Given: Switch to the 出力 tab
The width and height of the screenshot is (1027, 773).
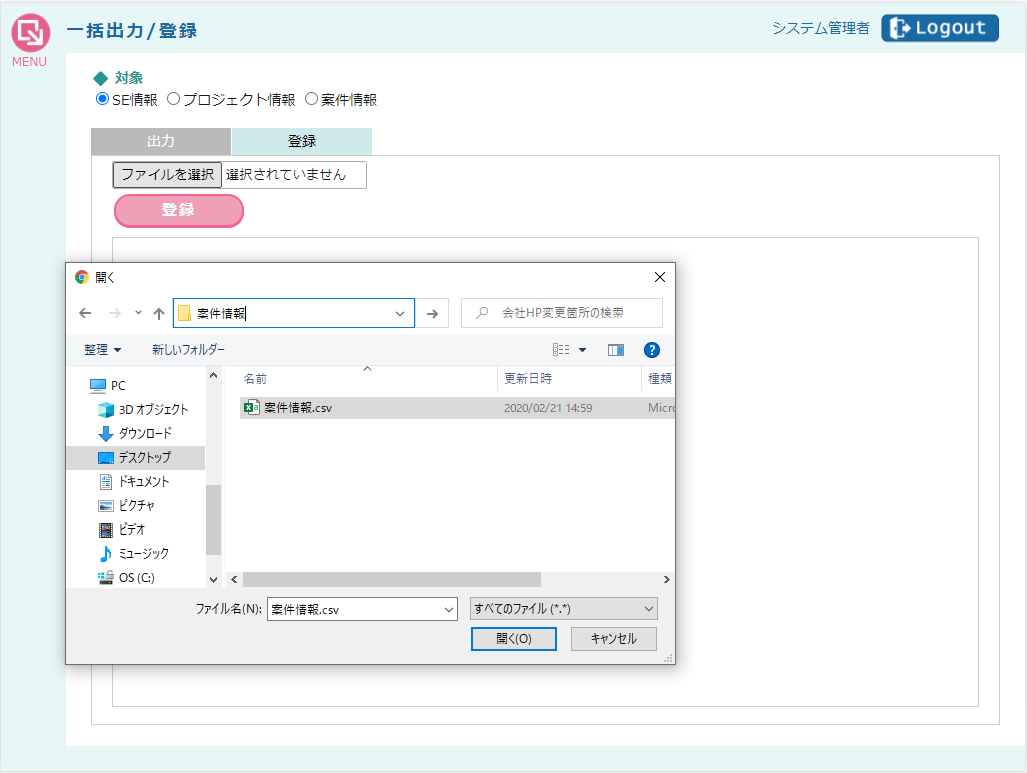Looking at the screenshot, I should (x=161, y=141).
